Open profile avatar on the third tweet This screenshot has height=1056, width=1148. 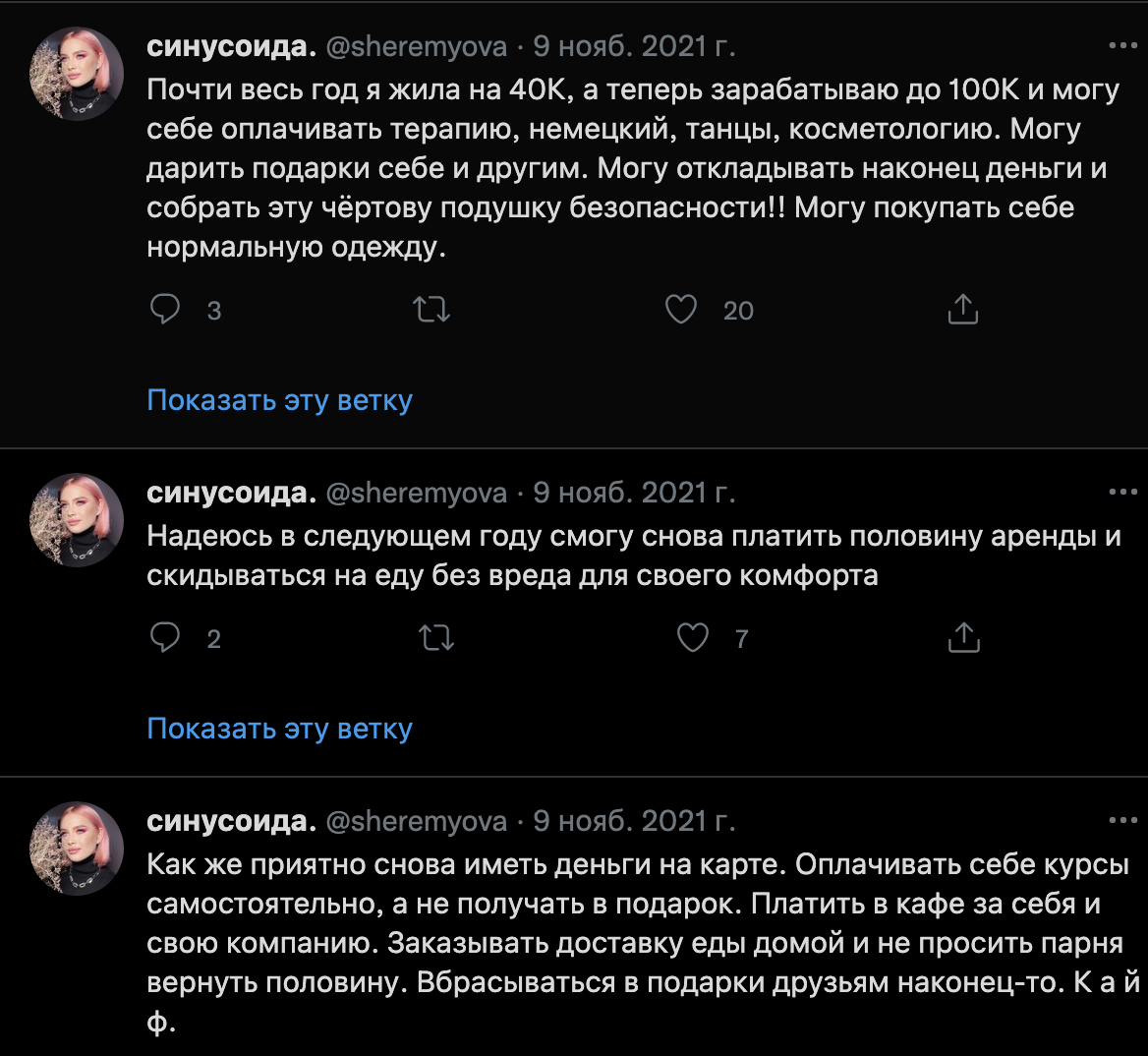point(77,849)
